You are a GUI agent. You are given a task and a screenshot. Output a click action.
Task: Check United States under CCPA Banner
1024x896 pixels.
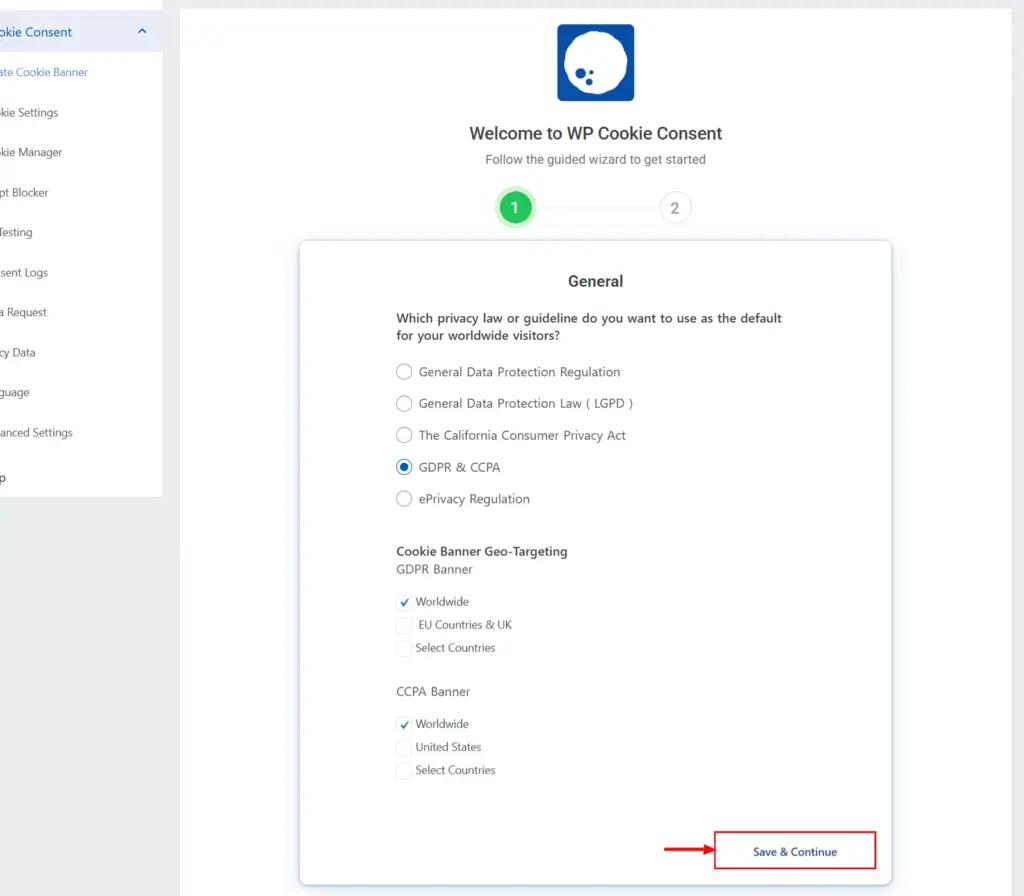point(404,747)
